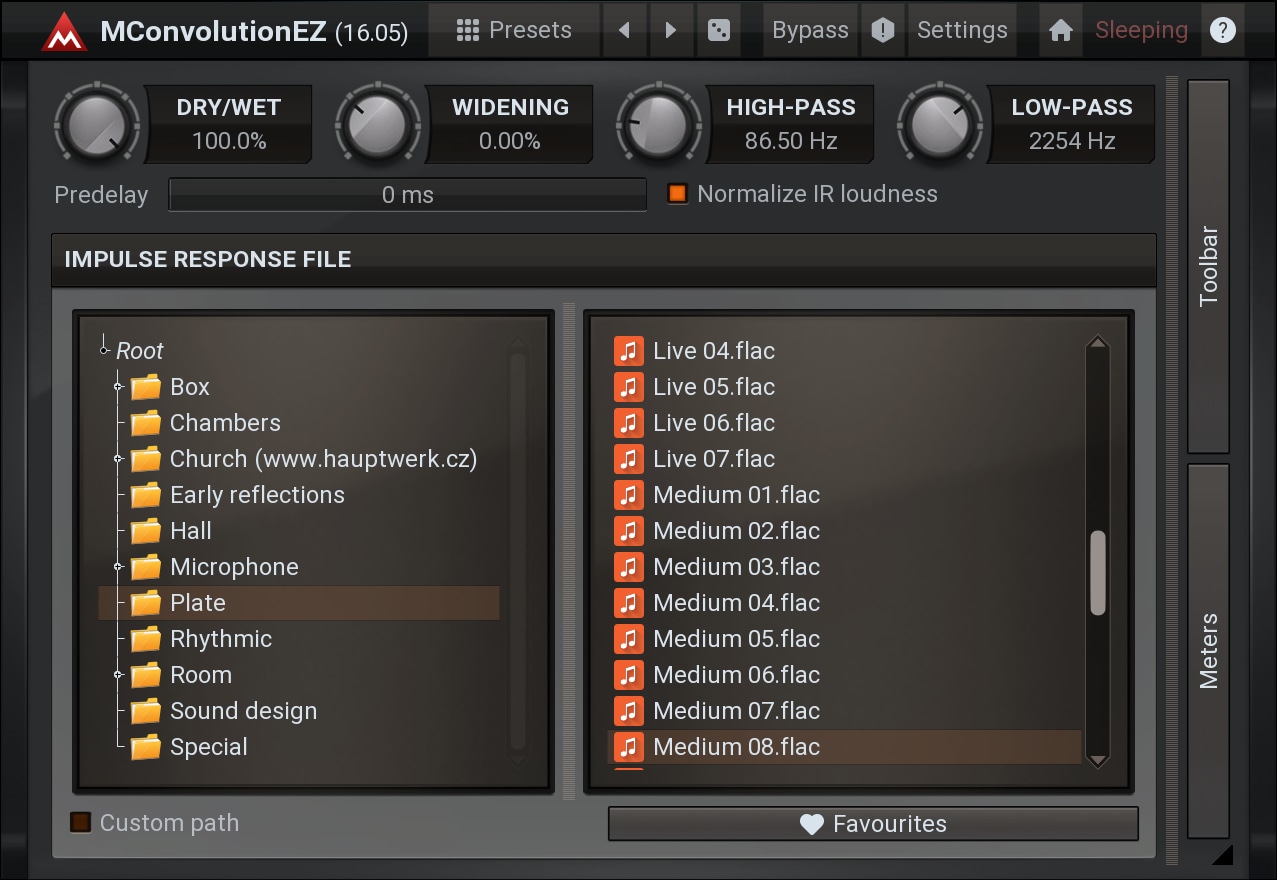
Task: Load the previous preset arrow
Action: coord(625,30)
